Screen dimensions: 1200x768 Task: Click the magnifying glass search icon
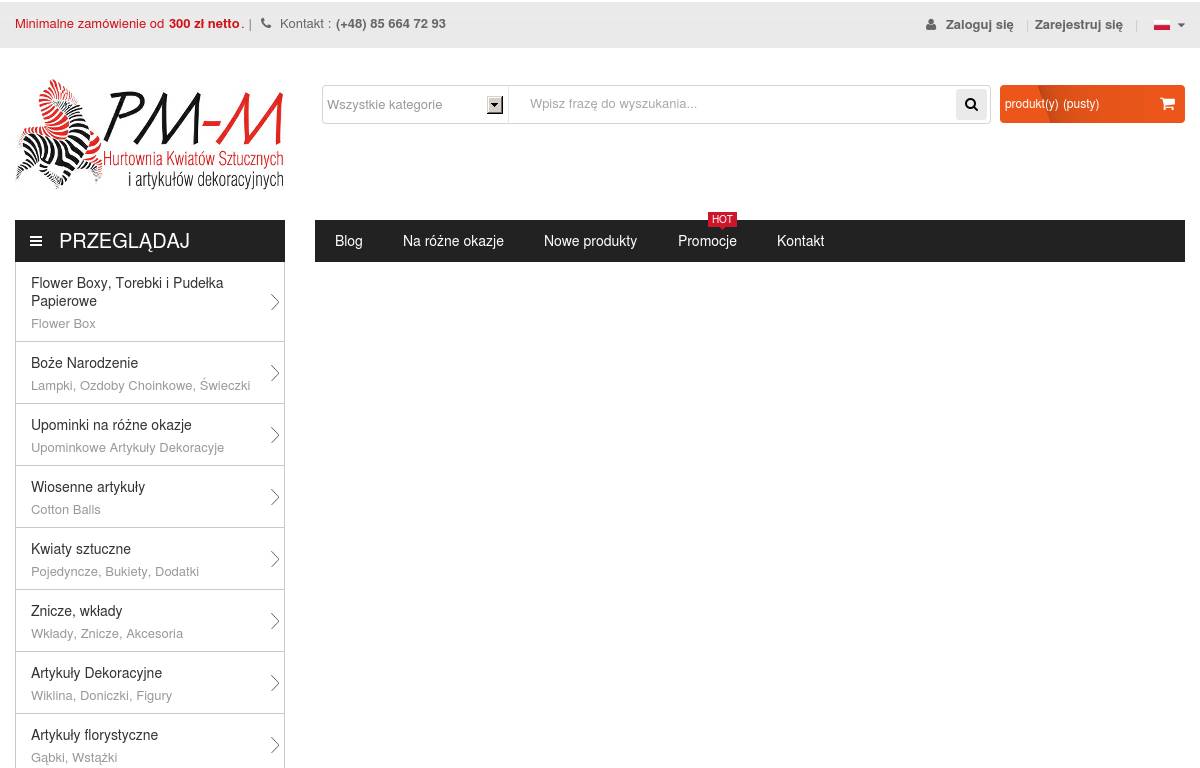coord(971,104)
